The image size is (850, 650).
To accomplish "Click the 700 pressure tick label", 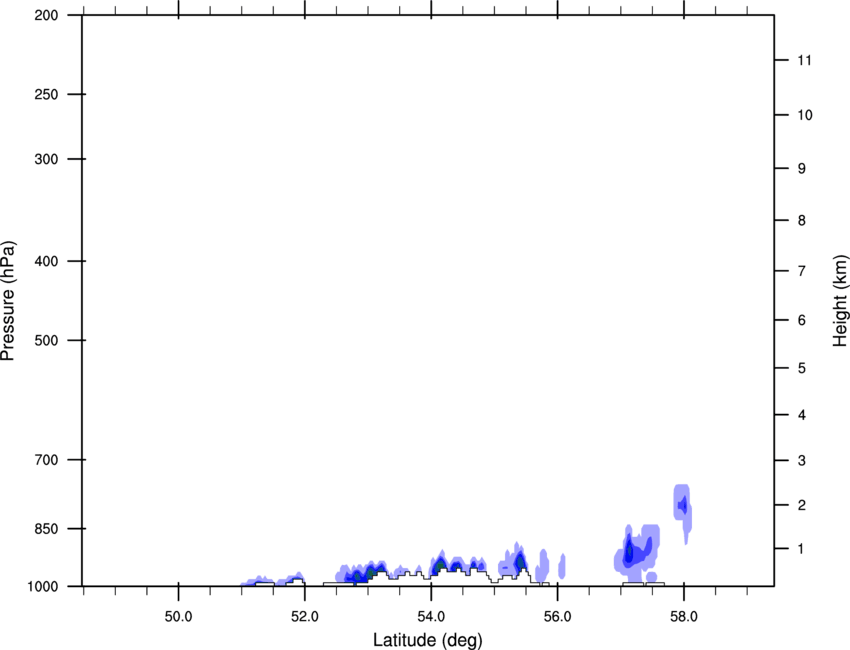I will click(x=46, y=460).
